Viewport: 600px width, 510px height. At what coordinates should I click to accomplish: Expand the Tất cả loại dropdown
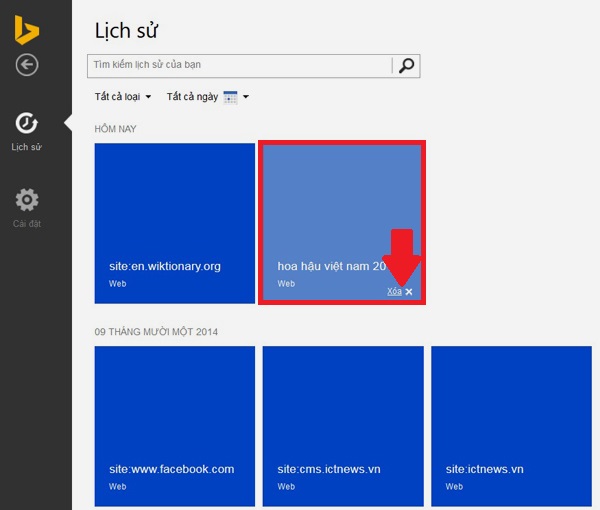123,97
